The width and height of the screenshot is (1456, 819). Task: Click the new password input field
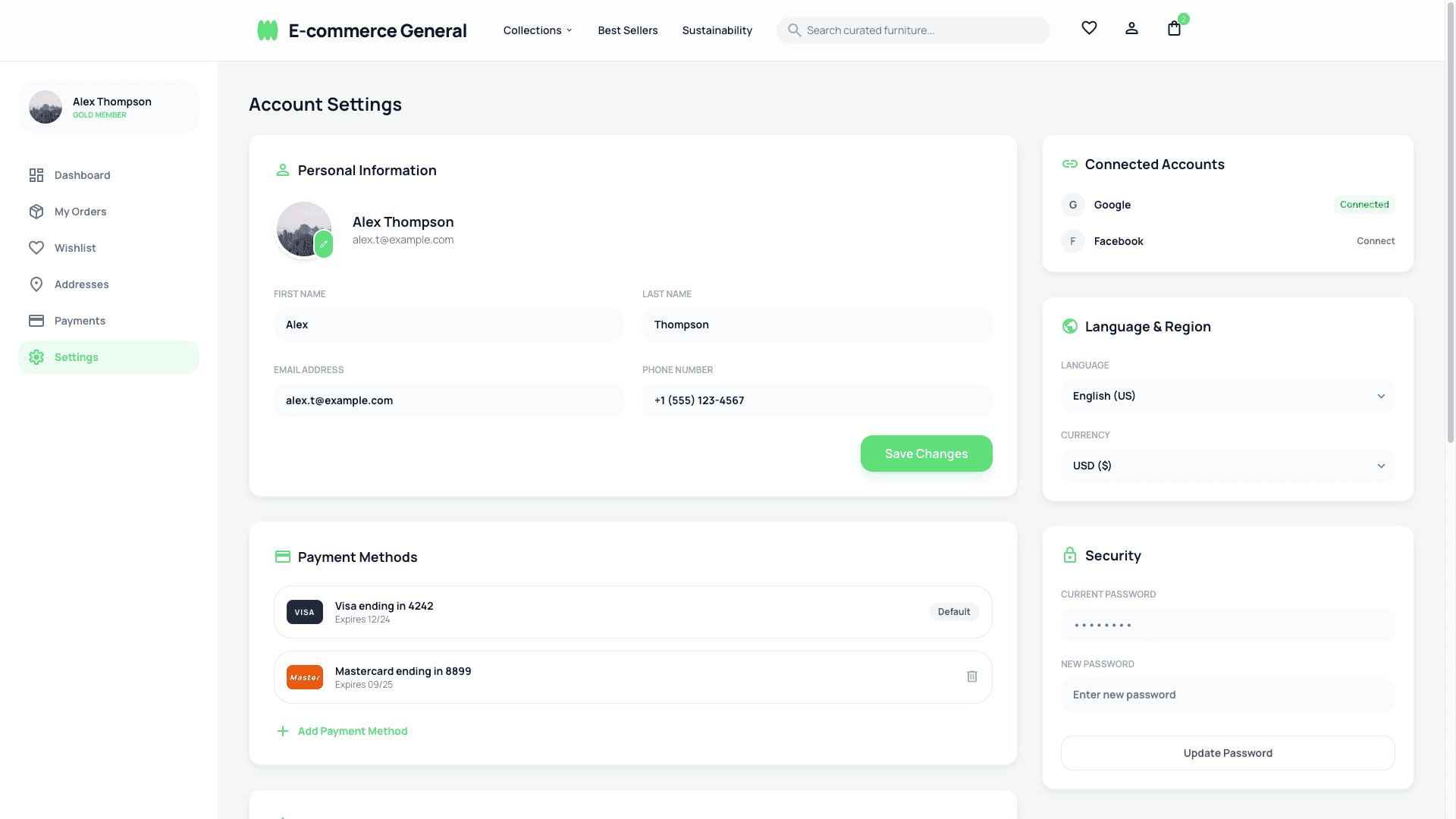[x=1227, y=695]
